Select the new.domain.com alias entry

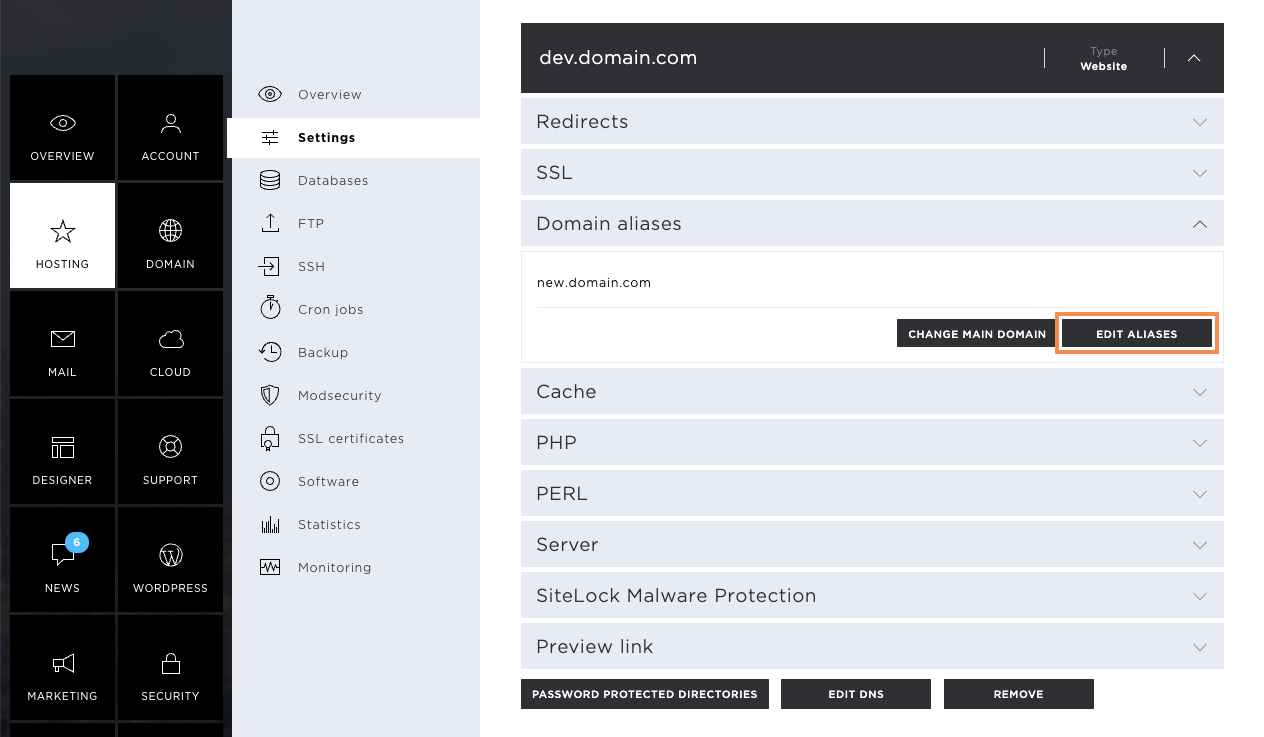point(594,282)
